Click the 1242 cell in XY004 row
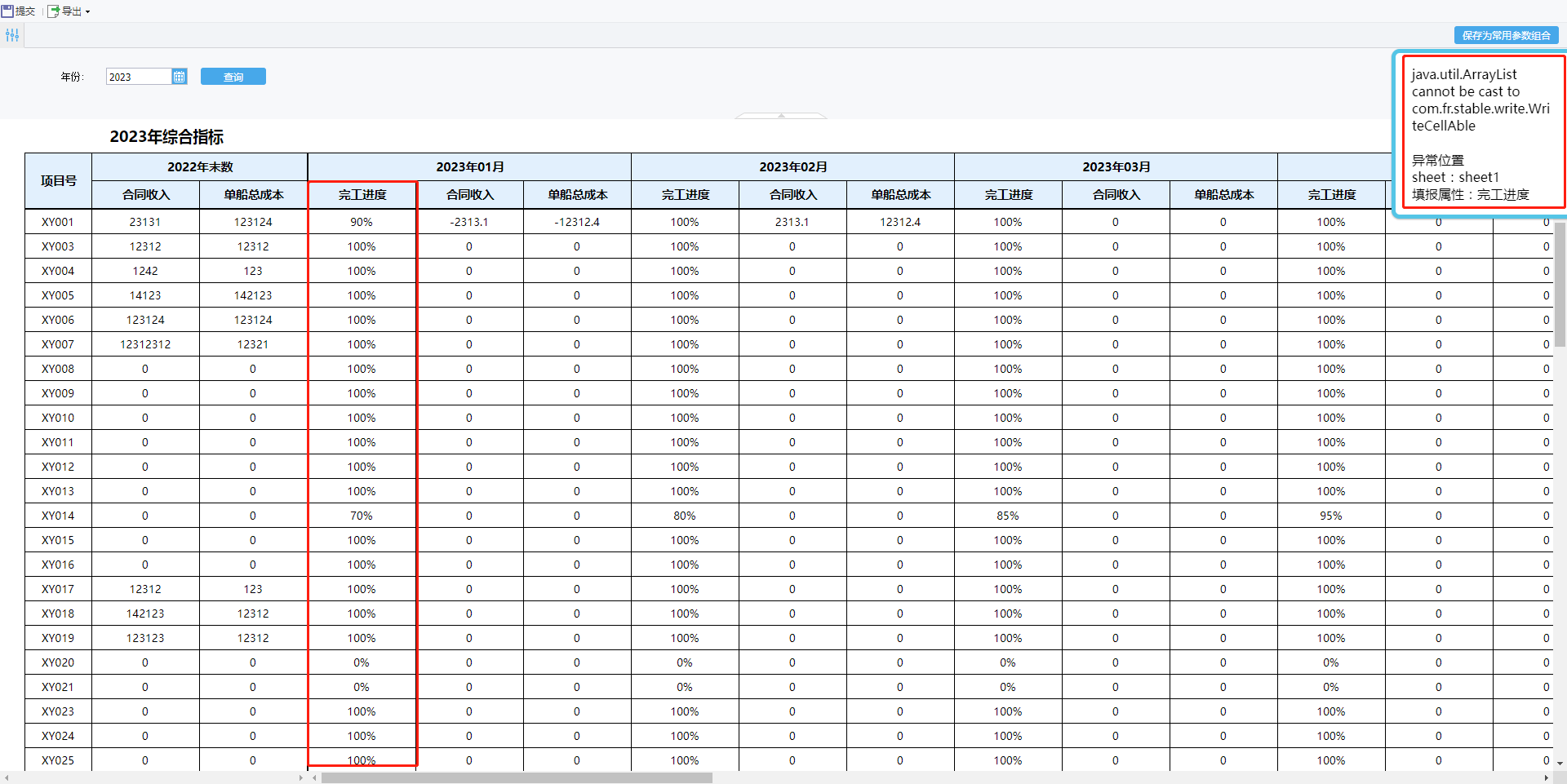The height and width of the screenshot is (784, 1567). [x=145, y=271]
